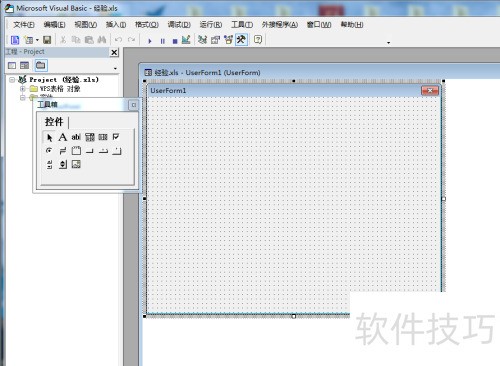The image size is (500, 366).
Task: Select the OptionButton control in toolbox
Action: click(49, 150)
